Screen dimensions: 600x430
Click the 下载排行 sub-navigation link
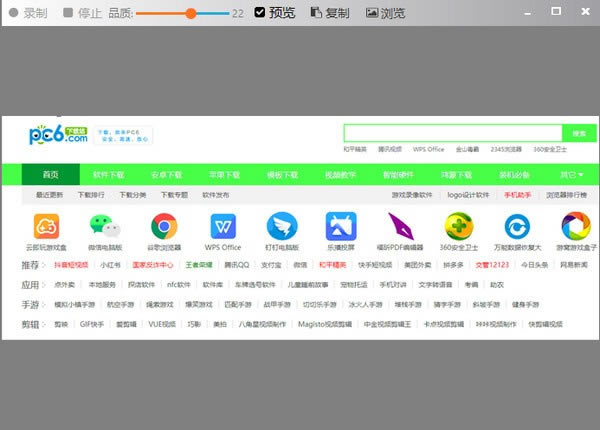(91, 195)
